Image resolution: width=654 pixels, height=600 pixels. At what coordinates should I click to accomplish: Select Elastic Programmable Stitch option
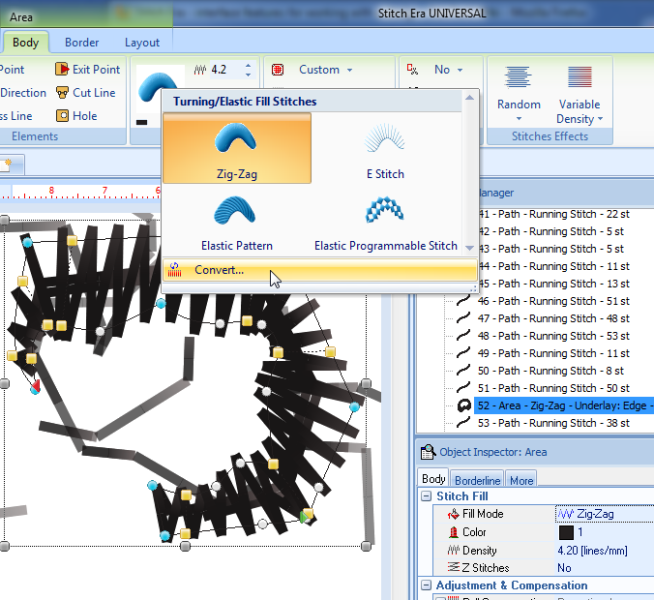pos(385,220)
